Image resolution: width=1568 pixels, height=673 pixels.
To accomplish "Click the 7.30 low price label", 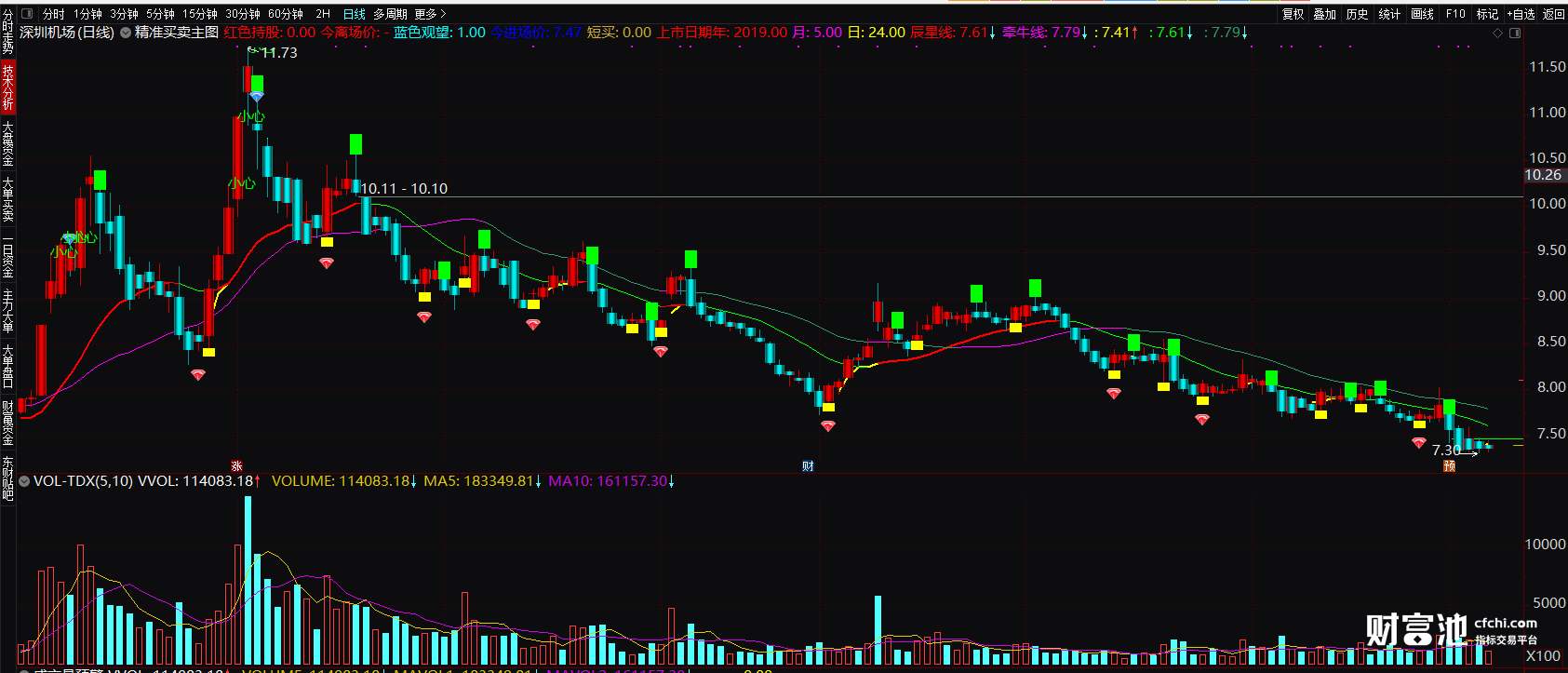I will [x=1446, y=451].
